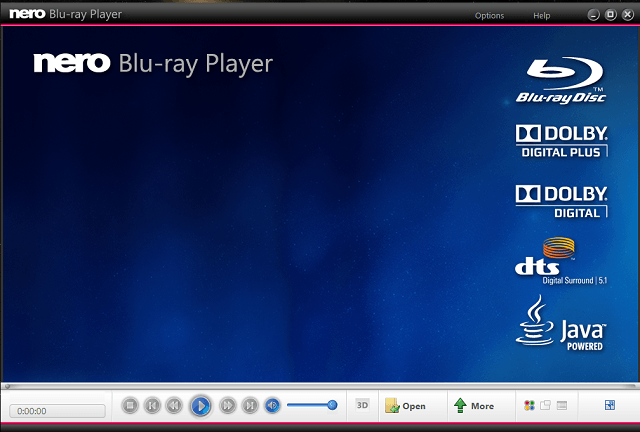Minimize the Nero Blu-ray Player window
The image size is (640, 432).
[x=593, y=15]
